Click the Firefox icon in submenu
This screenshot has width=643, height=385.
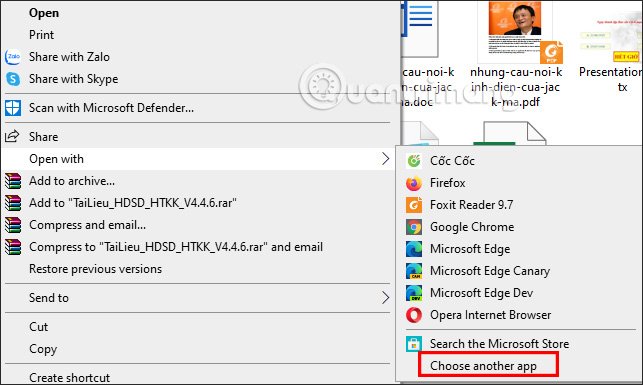point(414,183)
